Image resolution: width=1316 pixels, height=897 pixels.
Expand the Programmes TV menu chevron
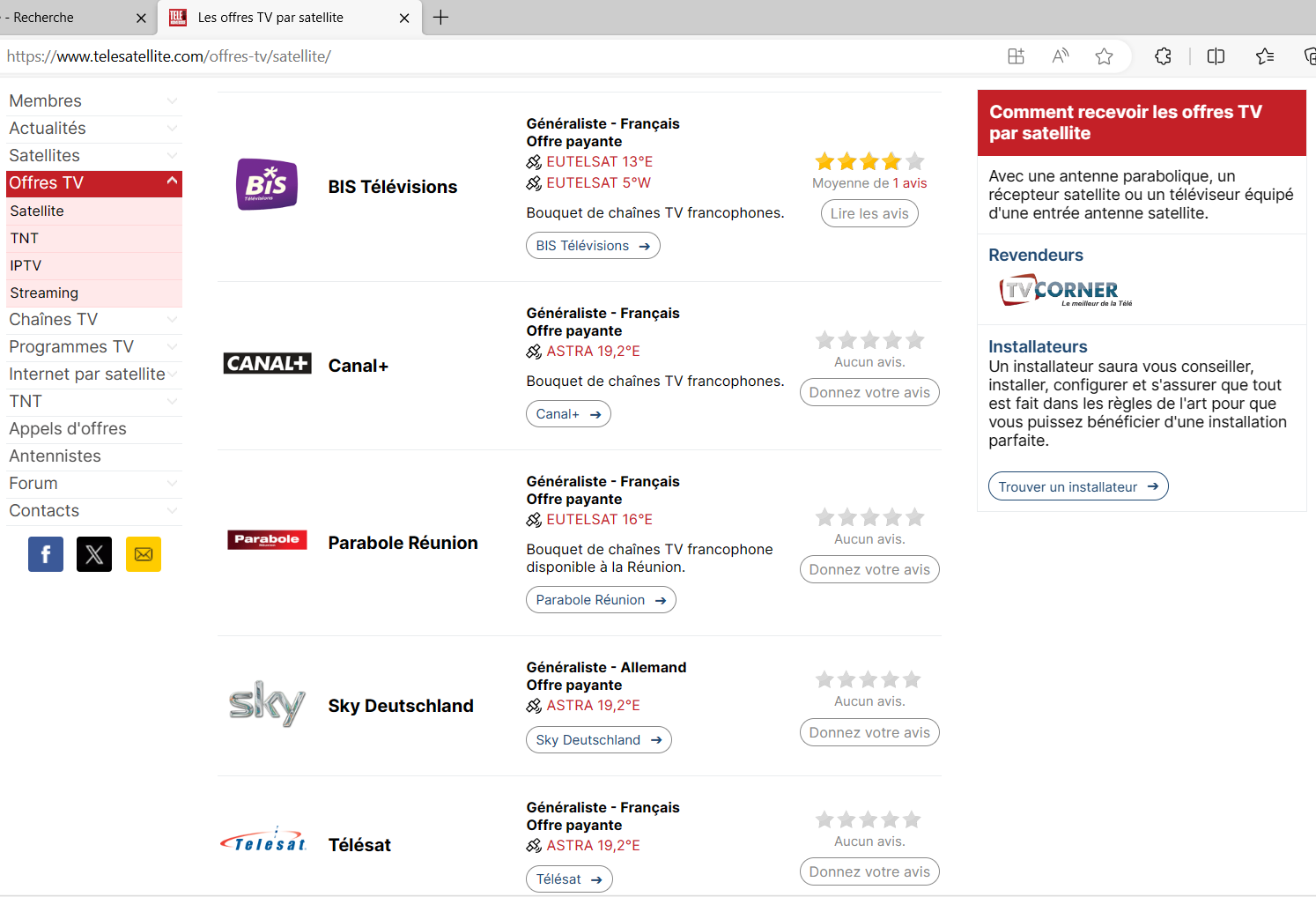pyautogui.click(x=173, y=347)
